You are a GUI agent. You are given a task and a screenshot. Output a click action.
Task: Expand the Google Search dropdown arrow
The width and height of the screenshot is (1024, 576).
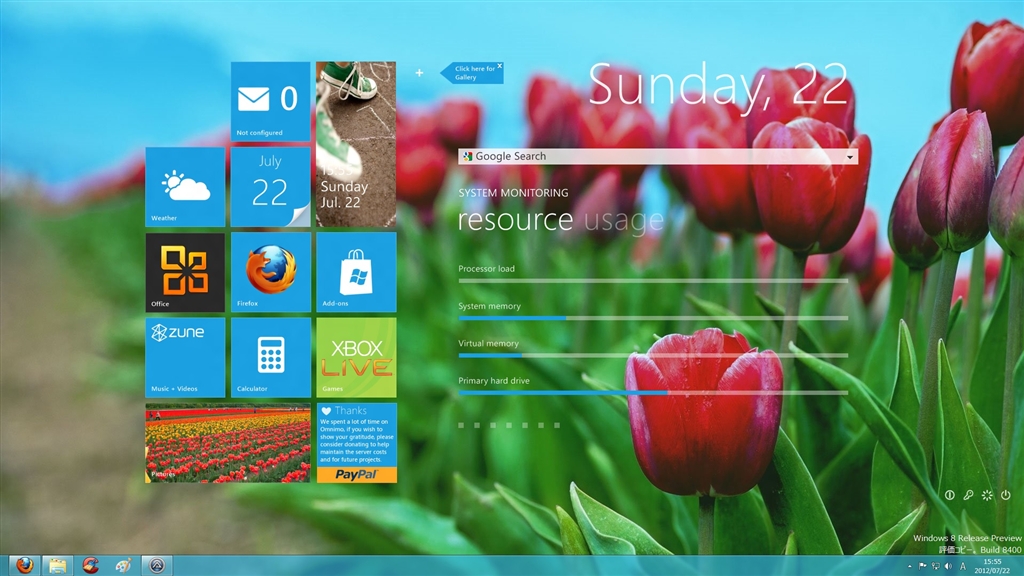pos(850,157)
